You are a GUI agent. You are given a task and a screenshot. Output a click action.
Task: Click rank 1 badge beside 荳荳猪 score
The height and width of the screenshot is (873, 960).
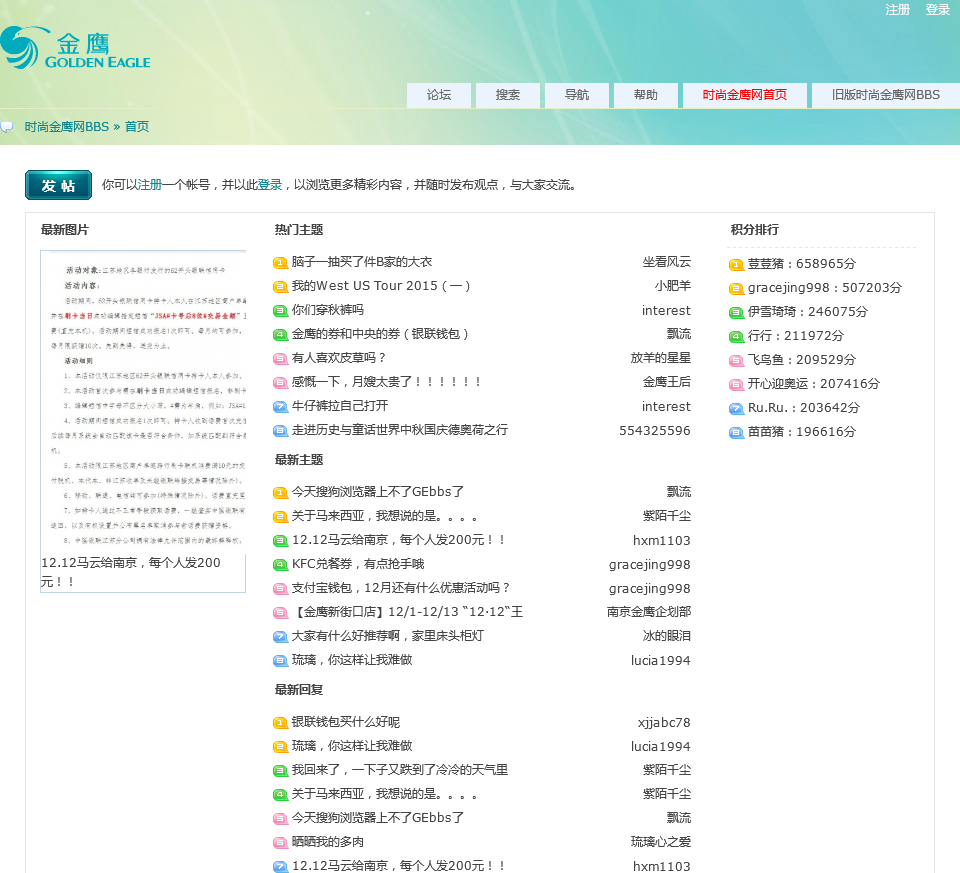[x=736, y=265]
